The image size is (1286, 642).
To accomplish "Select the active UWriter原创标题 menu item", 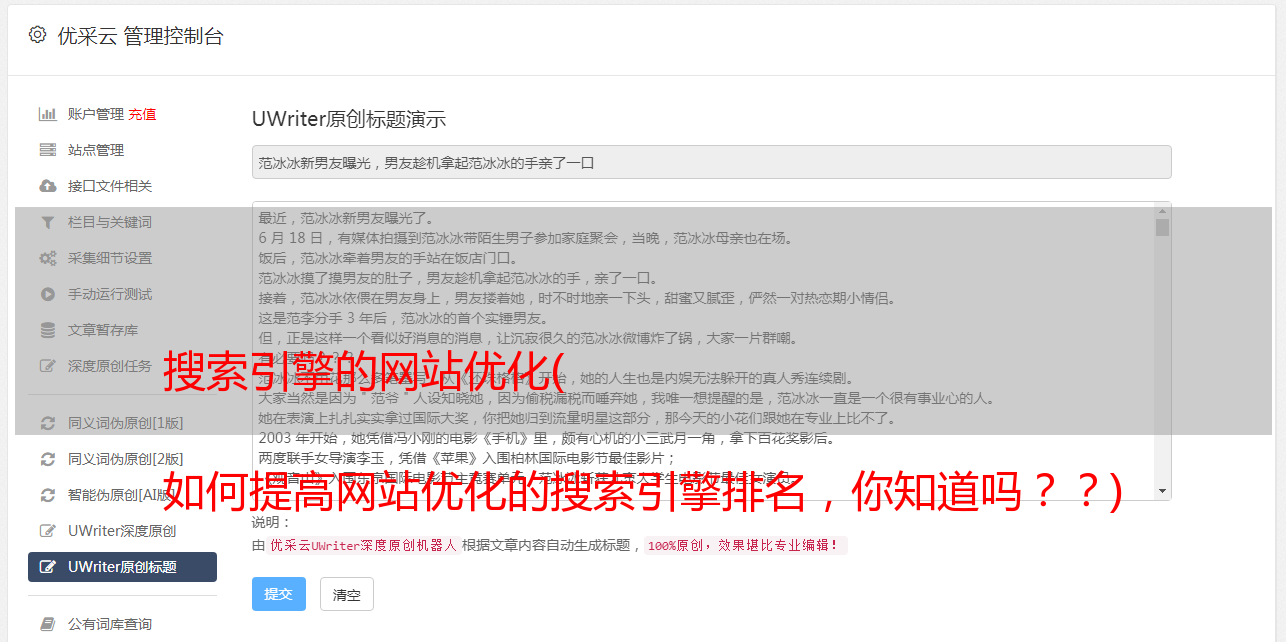I will tap(122, 567).
